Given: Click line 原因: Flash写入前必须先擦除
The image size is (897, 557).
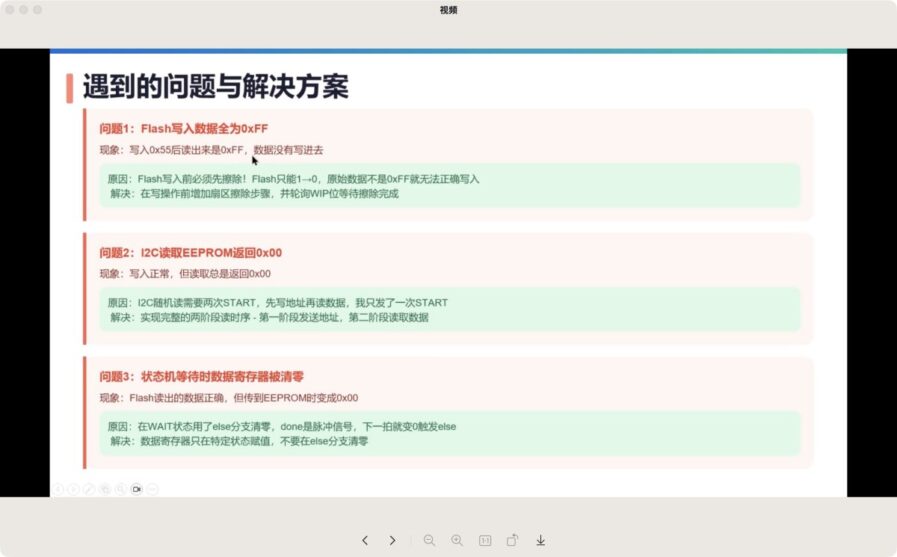Looking at the screenshot, I should (x=293, y=179).
